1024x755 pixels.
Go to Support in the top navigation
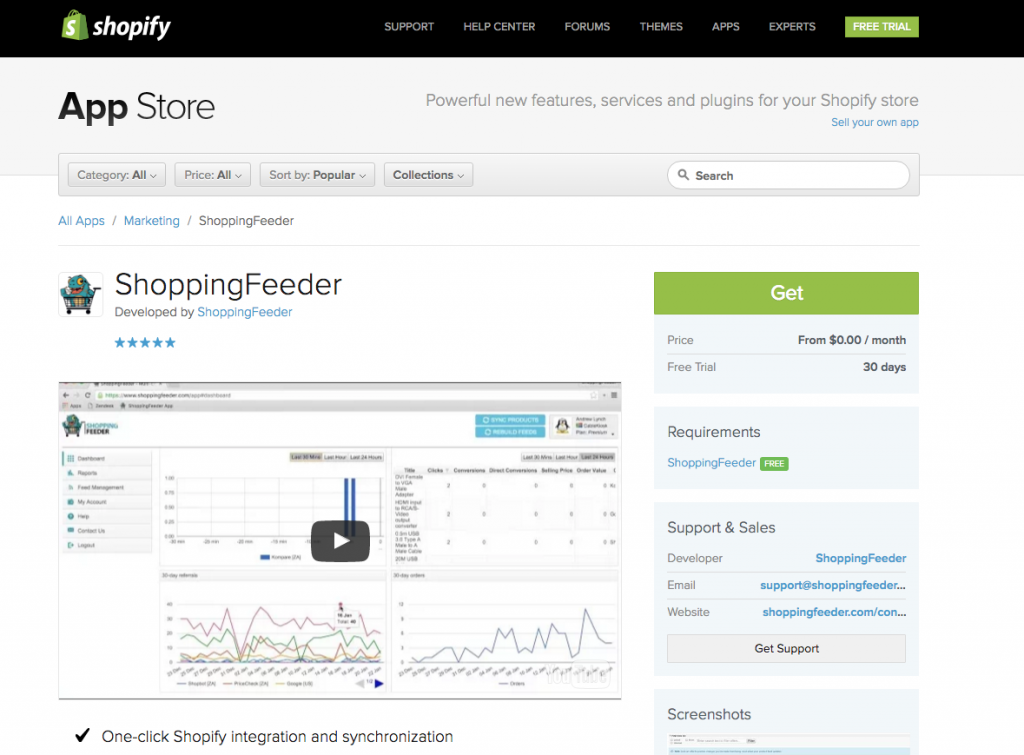tap(409, 27)
